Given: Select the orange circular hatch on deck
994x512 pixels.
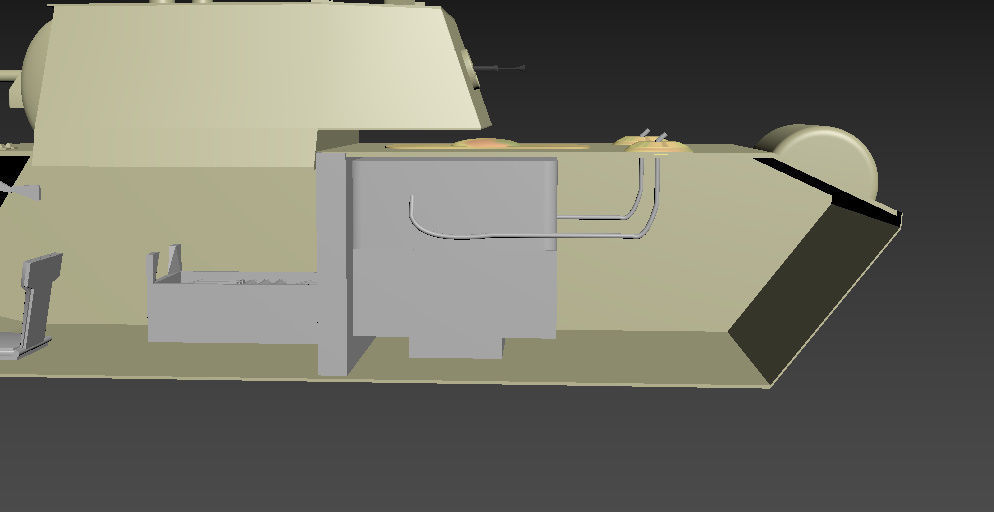Looking at the screenshot, I should coord(486,144).
